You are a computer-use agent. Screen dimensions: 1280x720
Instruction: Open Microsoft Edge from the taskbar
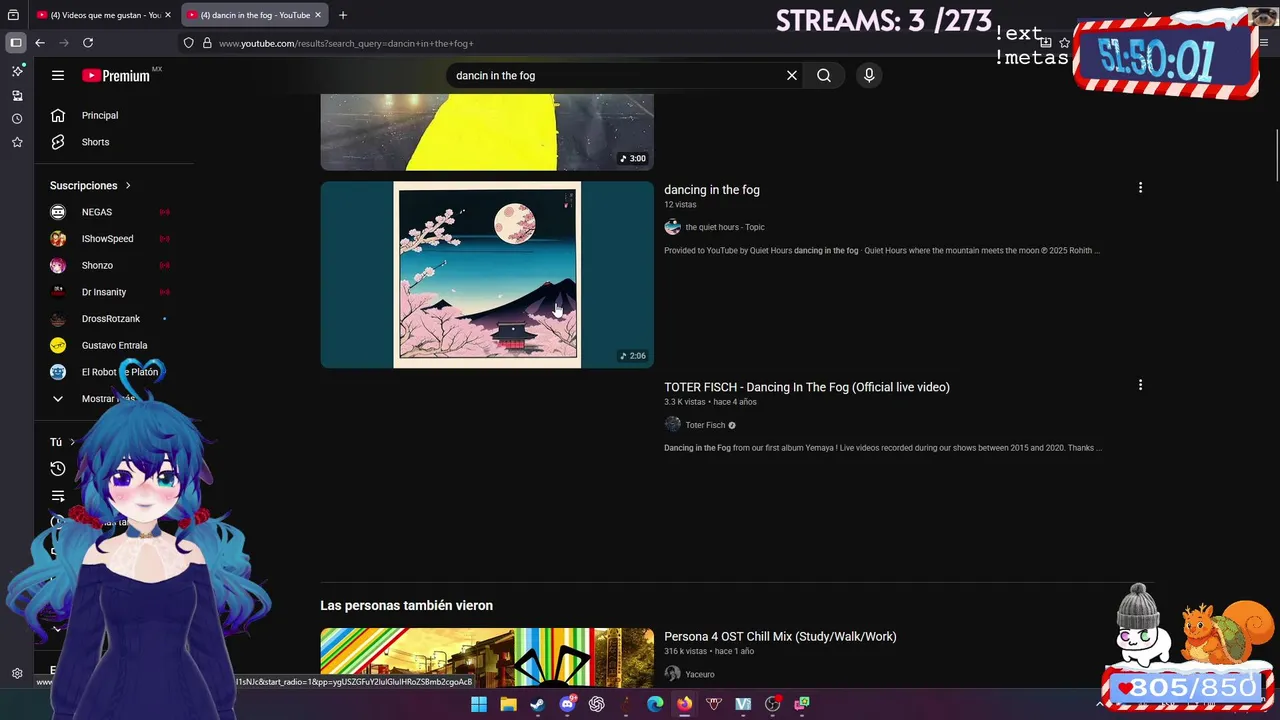click(655, 704)
